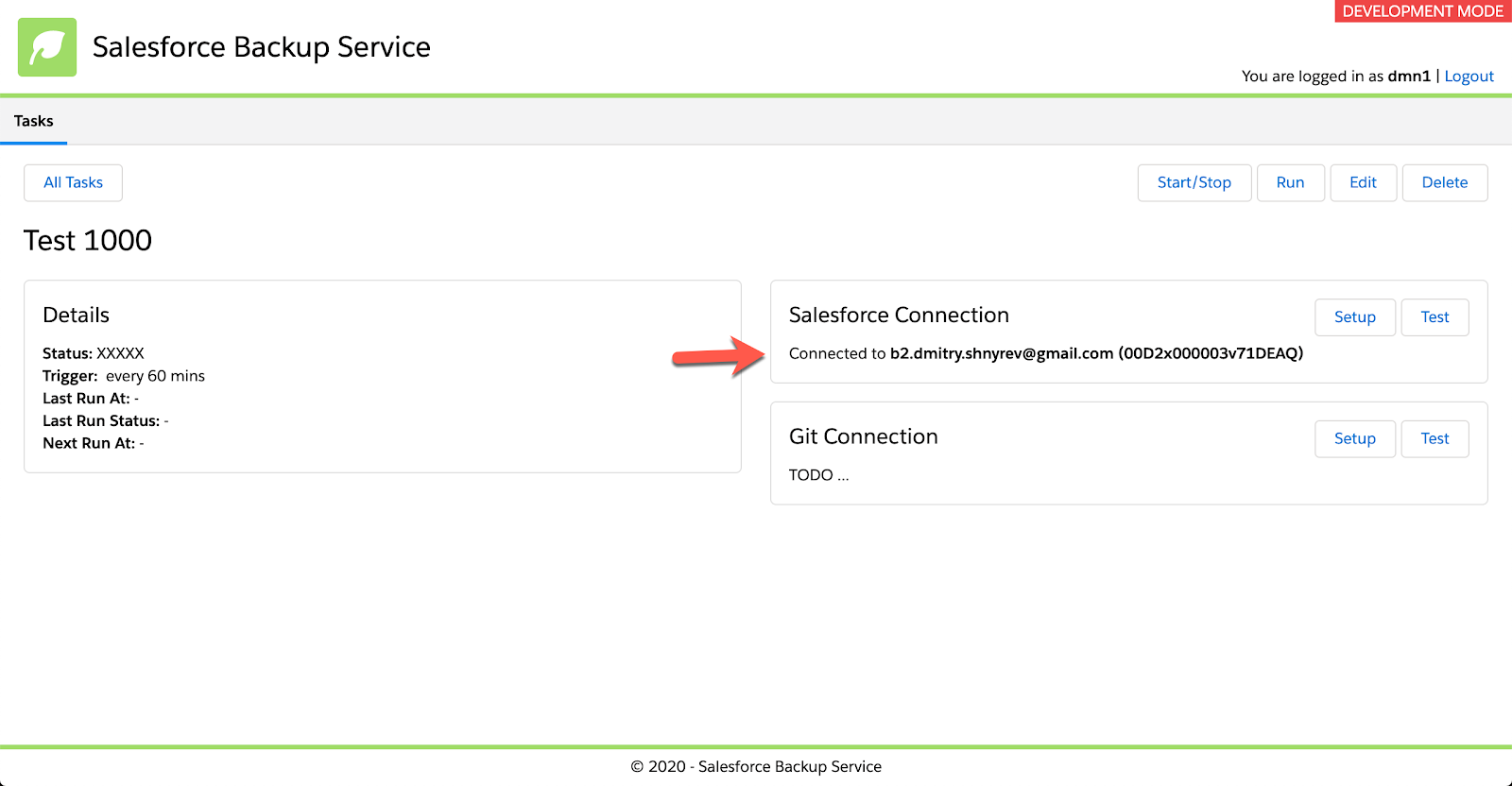This screenshot has height=786, width=1512.
Task: Go back to All Tasks
Action: [73, 182]
